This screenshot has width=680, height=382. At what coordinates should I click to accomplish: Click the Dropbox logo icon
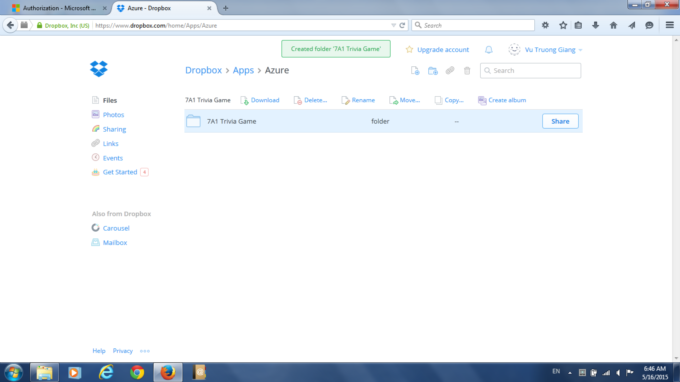click(99, 69)
